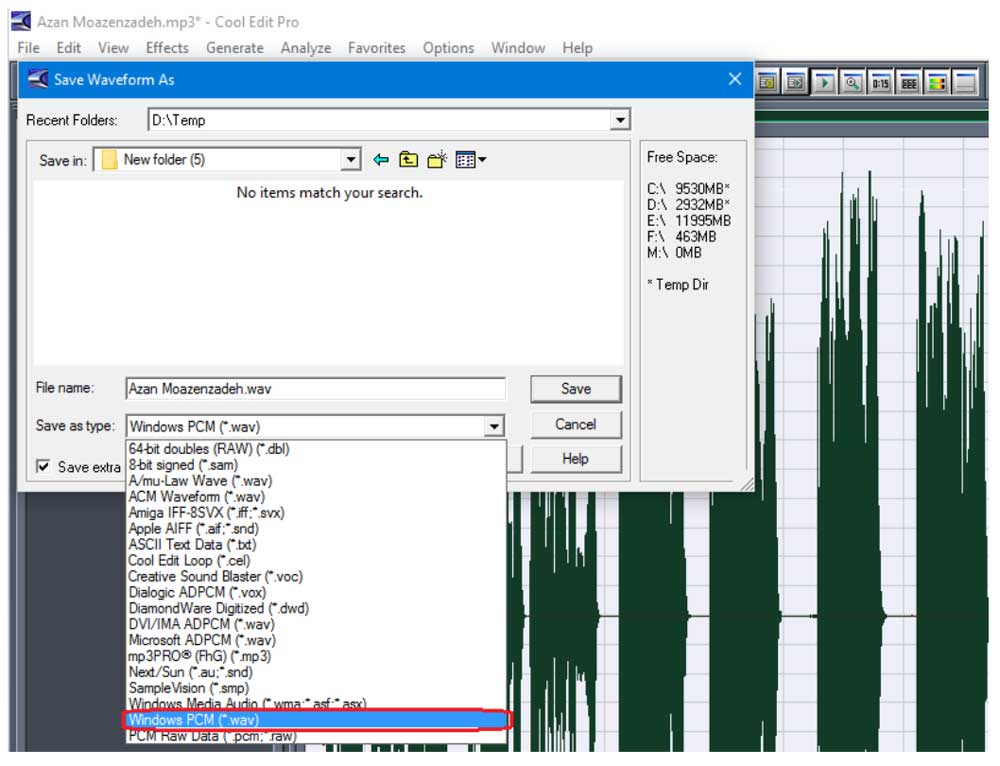This screenshot has width=1000, height=766.
Task: Create a new folder in the save dialog
Action: (x=437, y=160)
